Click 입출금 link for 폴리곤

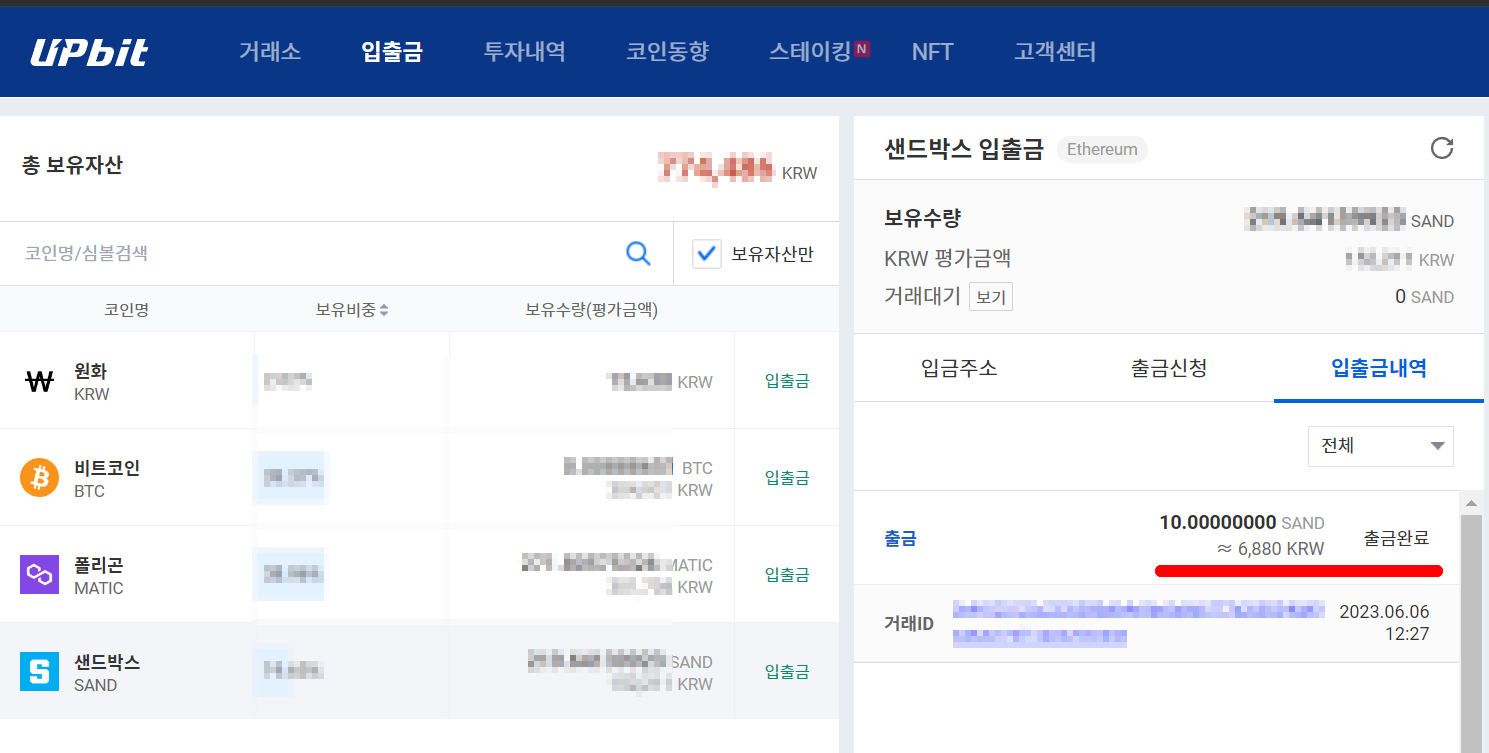point(787,575)
